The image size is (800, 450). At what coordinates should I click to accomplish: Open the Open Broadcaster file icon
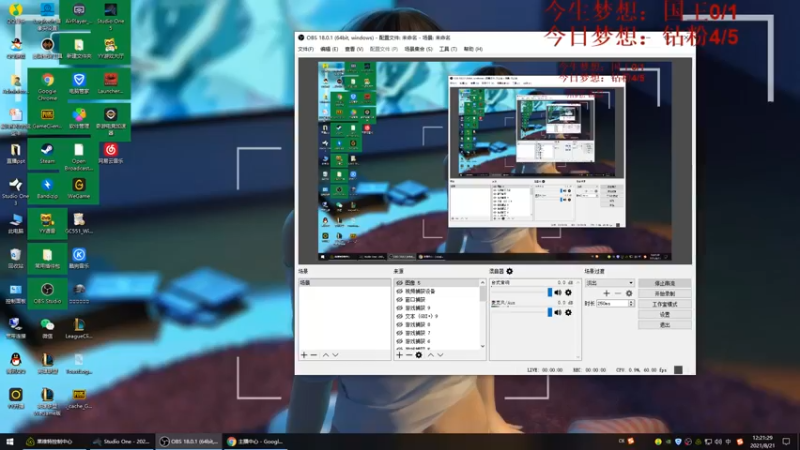79,156
